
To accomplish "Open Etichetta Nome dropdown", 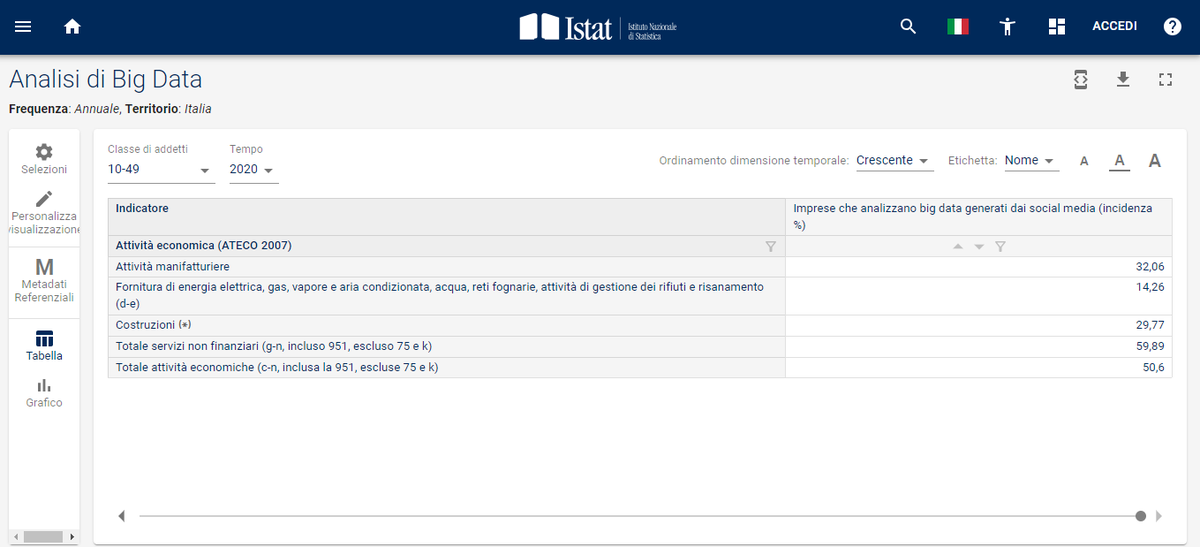I will tap(1031, 161).
